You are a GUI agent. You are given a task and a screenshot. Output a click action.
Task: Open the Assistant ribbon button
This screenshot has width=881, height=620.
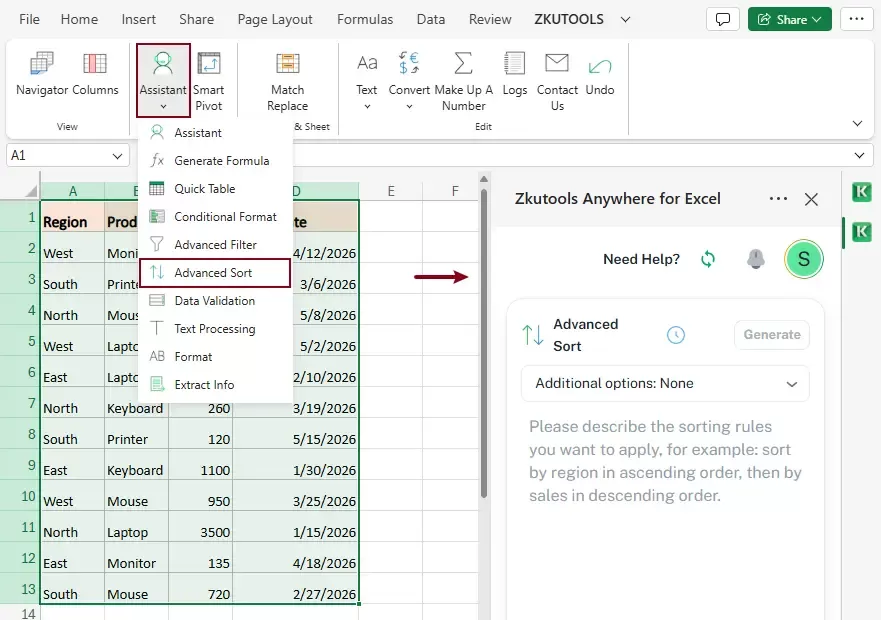tap(163, 80)
